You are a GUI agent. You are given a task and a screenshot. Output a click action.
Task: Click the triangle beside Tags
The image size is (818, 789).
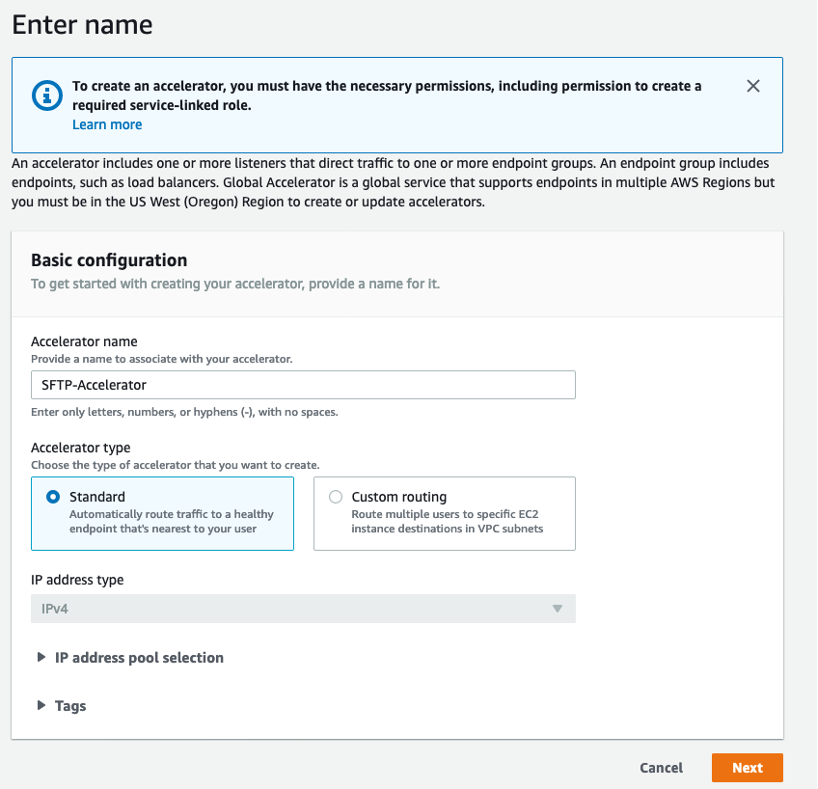(x=42, y=706)
